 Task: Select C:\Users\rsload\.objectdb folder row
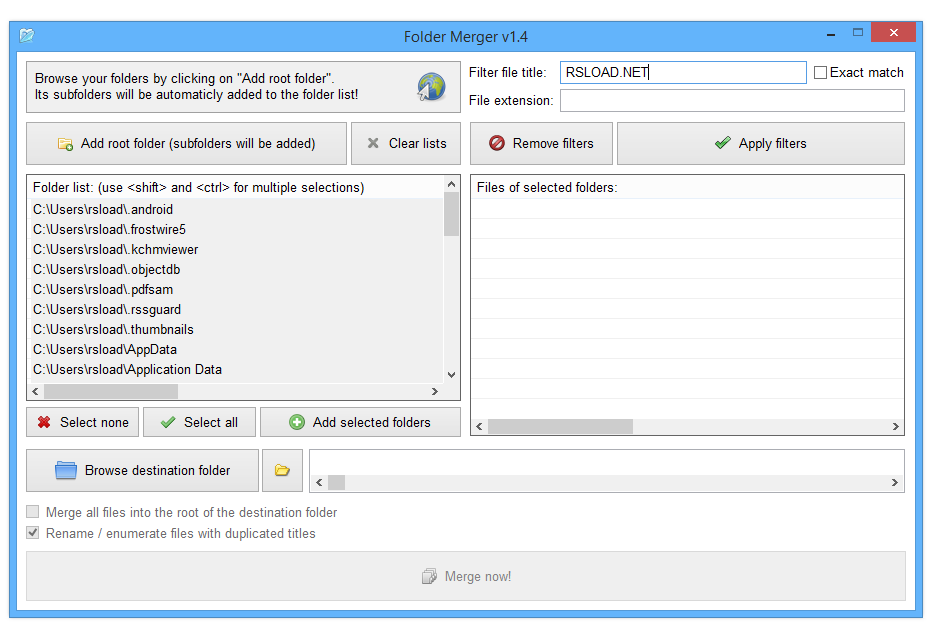coord(237,270)
